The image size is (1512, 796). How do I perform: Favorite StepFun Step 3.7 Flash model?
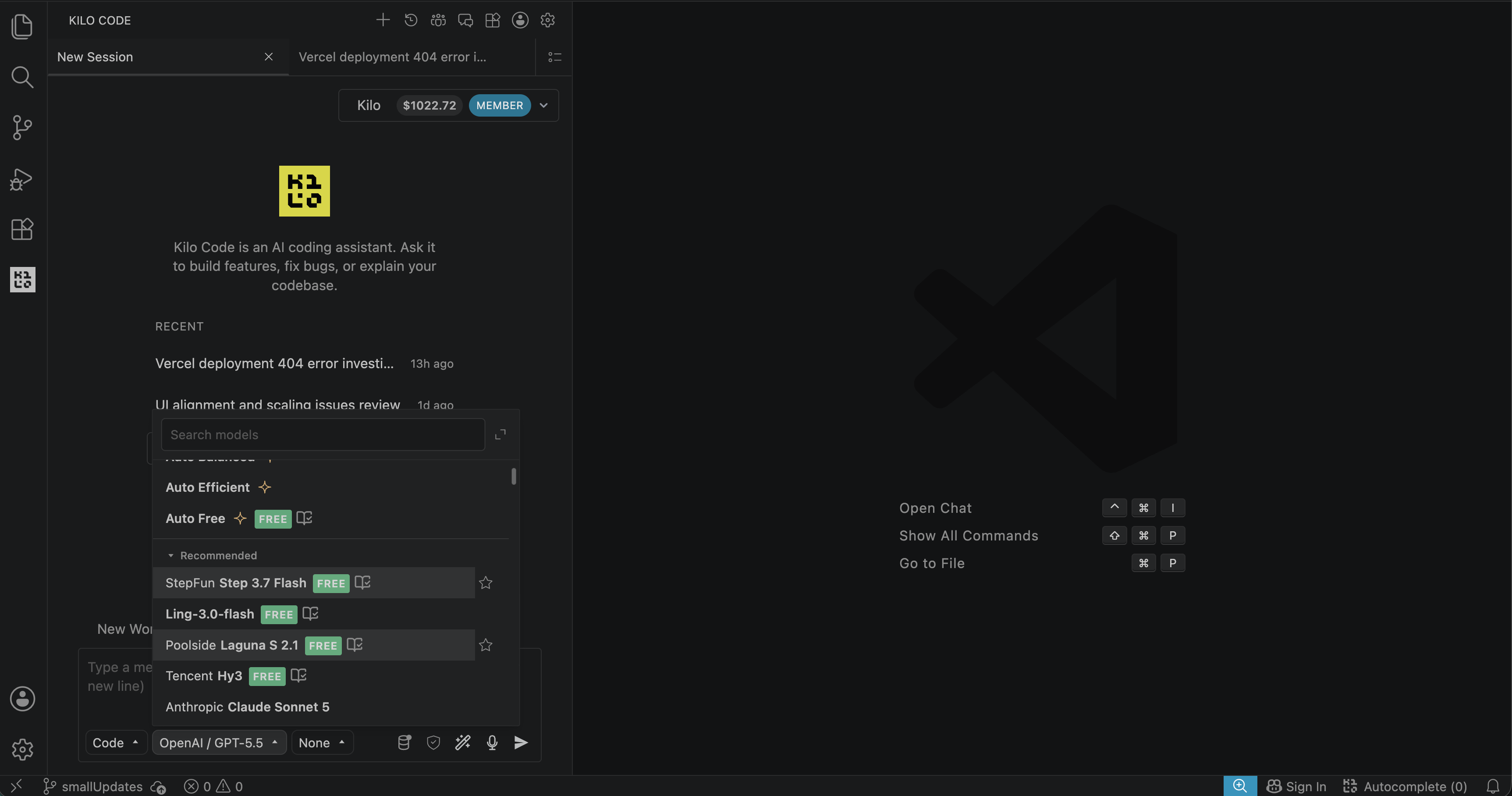click(x=486, y=583)
